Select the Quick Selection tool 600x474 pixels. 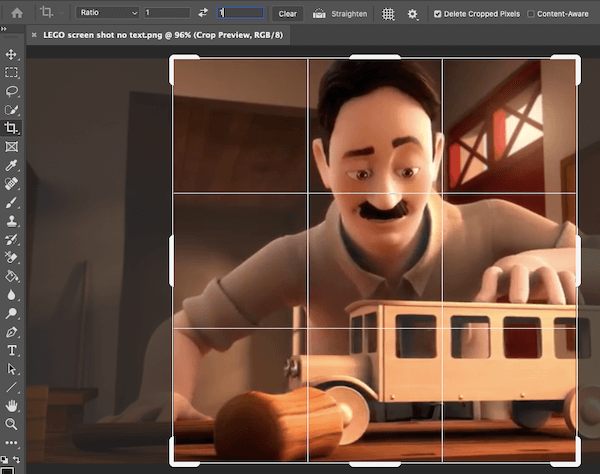point(11,110)
